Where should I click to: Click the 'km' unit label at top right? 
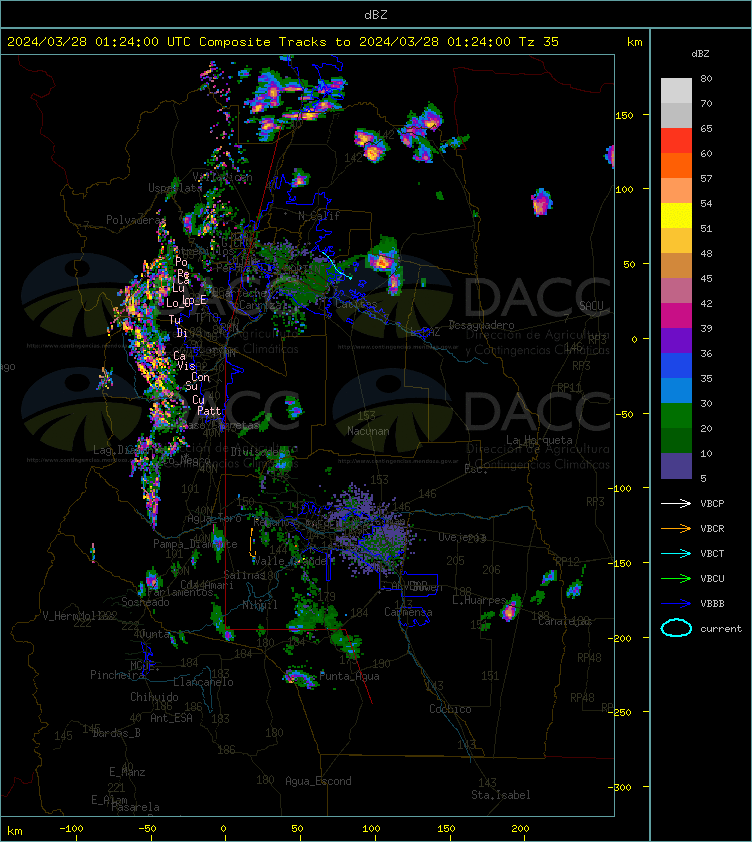[634, 41]
